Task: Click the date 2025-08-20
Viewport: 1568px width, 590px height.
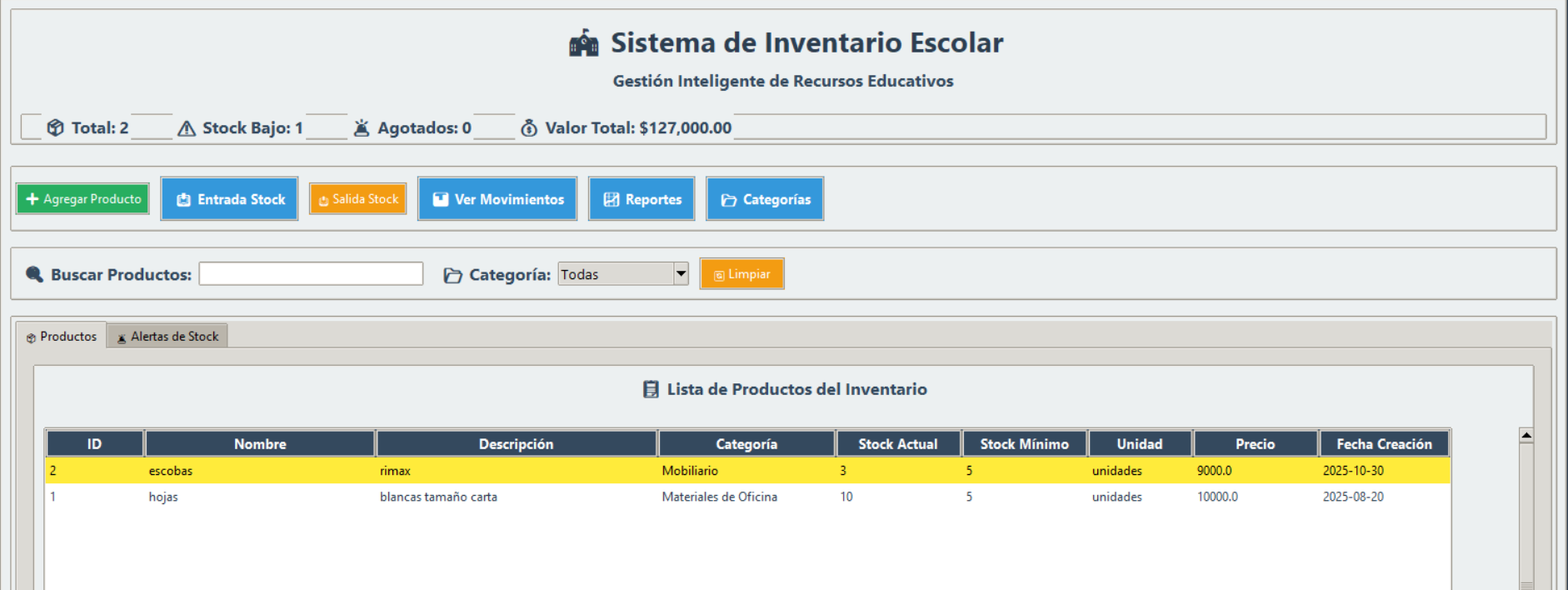Action: tap(1353, 497)
